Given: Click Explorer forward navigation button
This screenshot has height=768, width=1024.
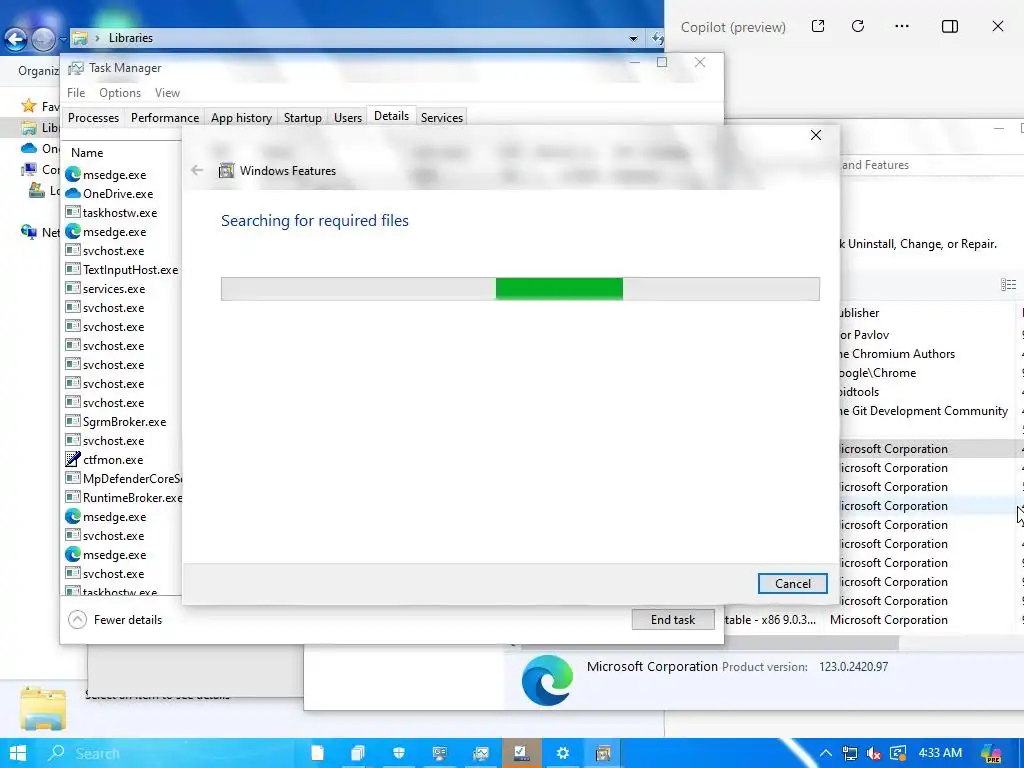Looking at the screenshot, I should 43,40.
